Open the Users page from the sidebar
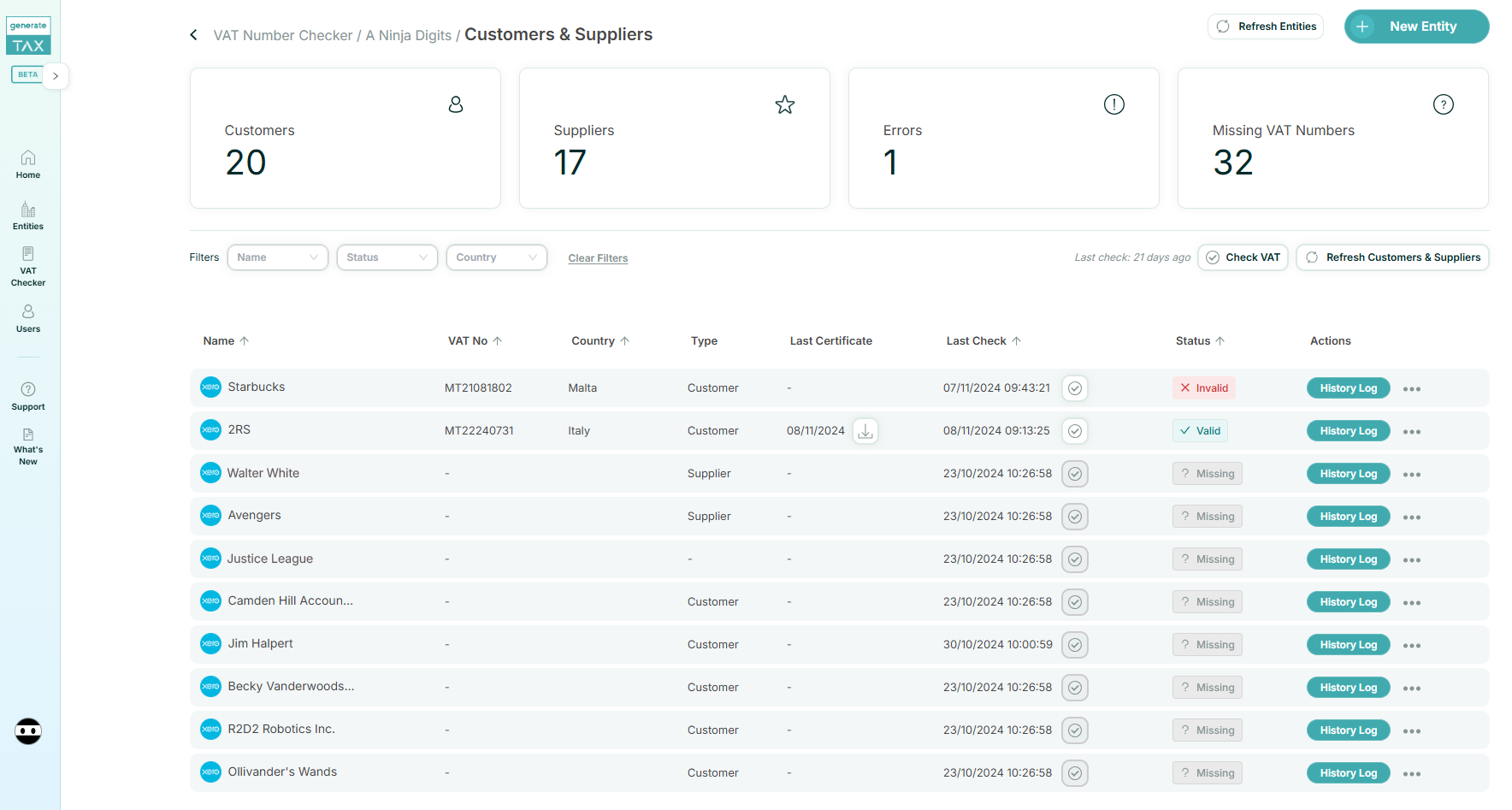Viewport: 1512px width, 810px height. [27, 316]
